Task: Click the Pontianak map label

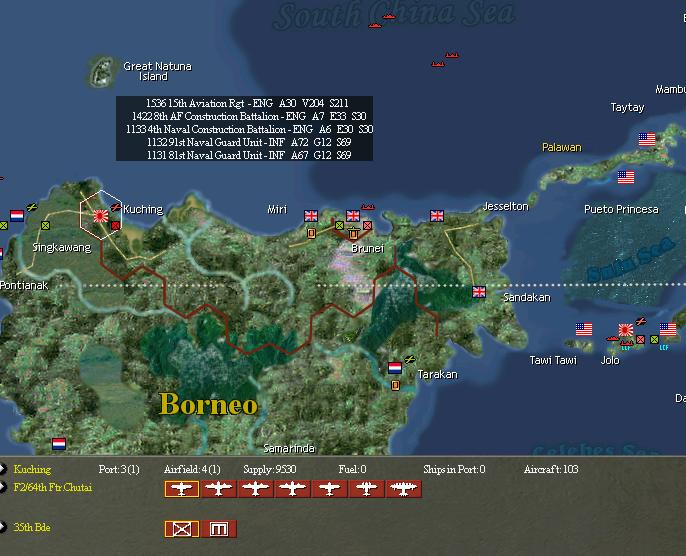Action: coord(24,286)
